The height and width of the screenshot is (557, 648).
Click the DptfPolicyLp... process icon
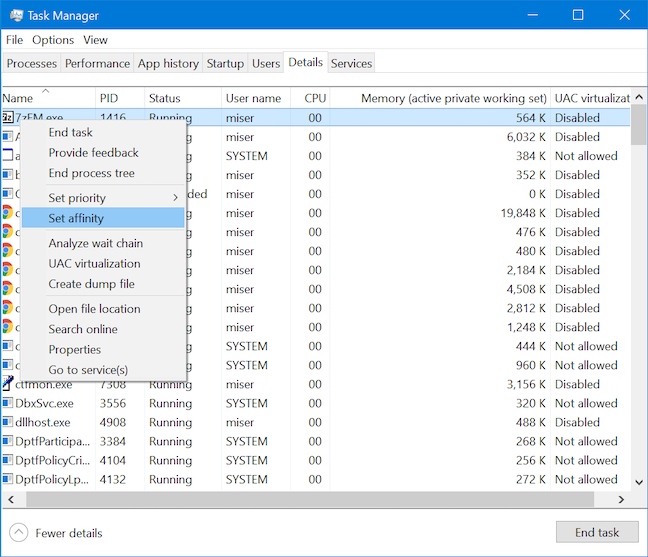pos(8,479)
